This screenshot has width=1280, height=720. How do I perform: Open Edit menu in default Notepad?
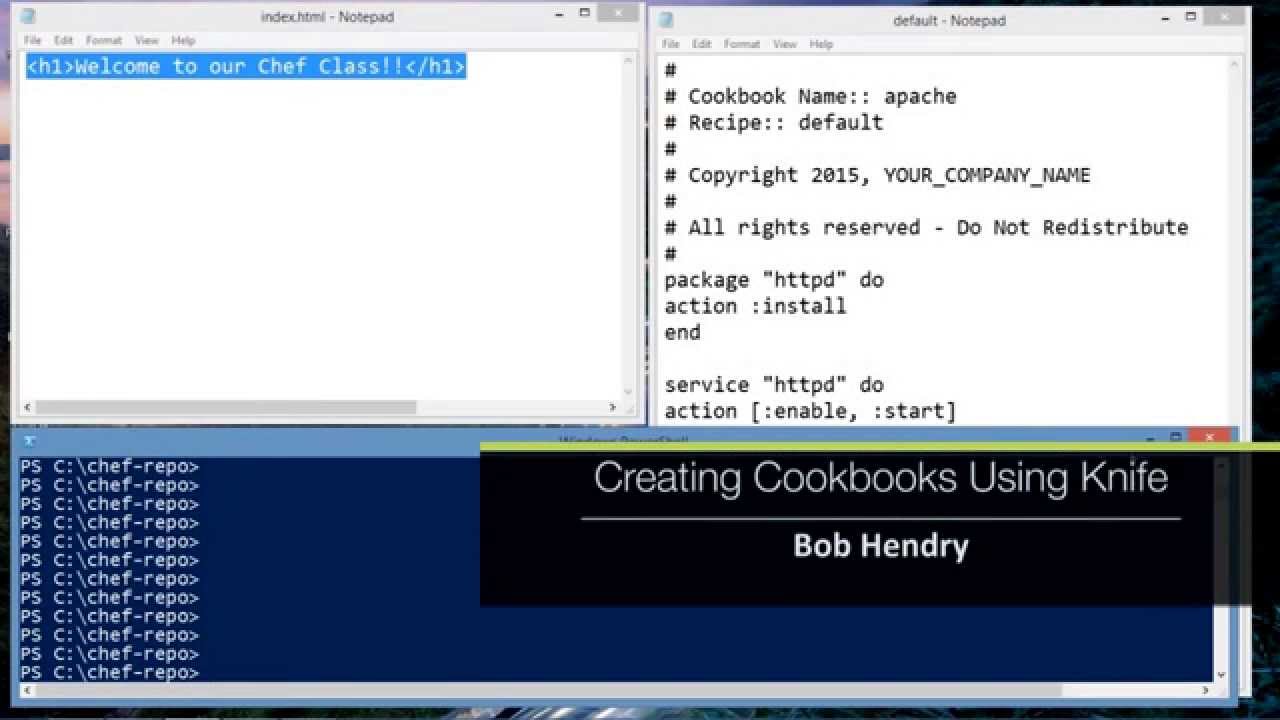tap(702, 44)
